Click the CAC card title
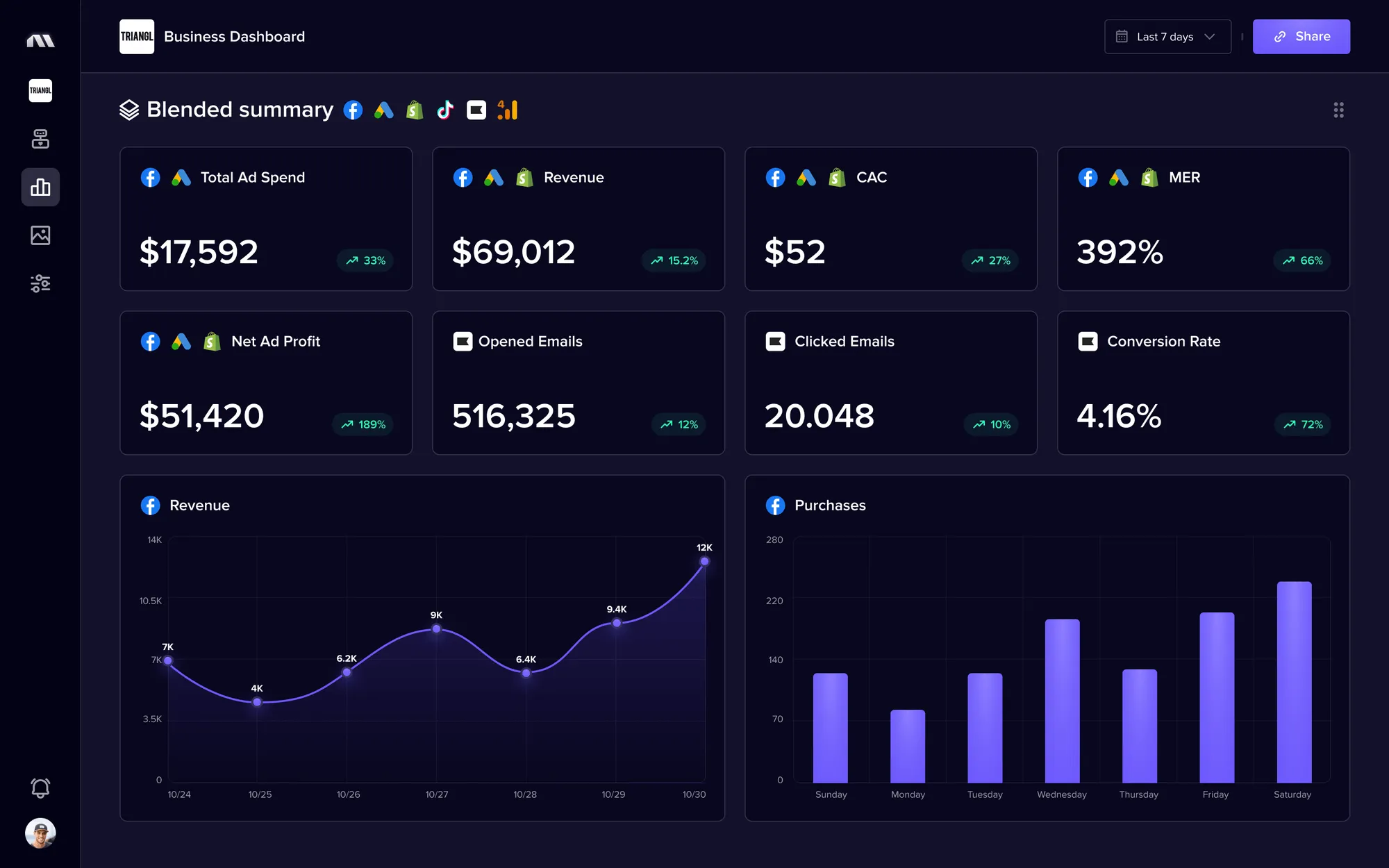 click(x=872, y=178)
